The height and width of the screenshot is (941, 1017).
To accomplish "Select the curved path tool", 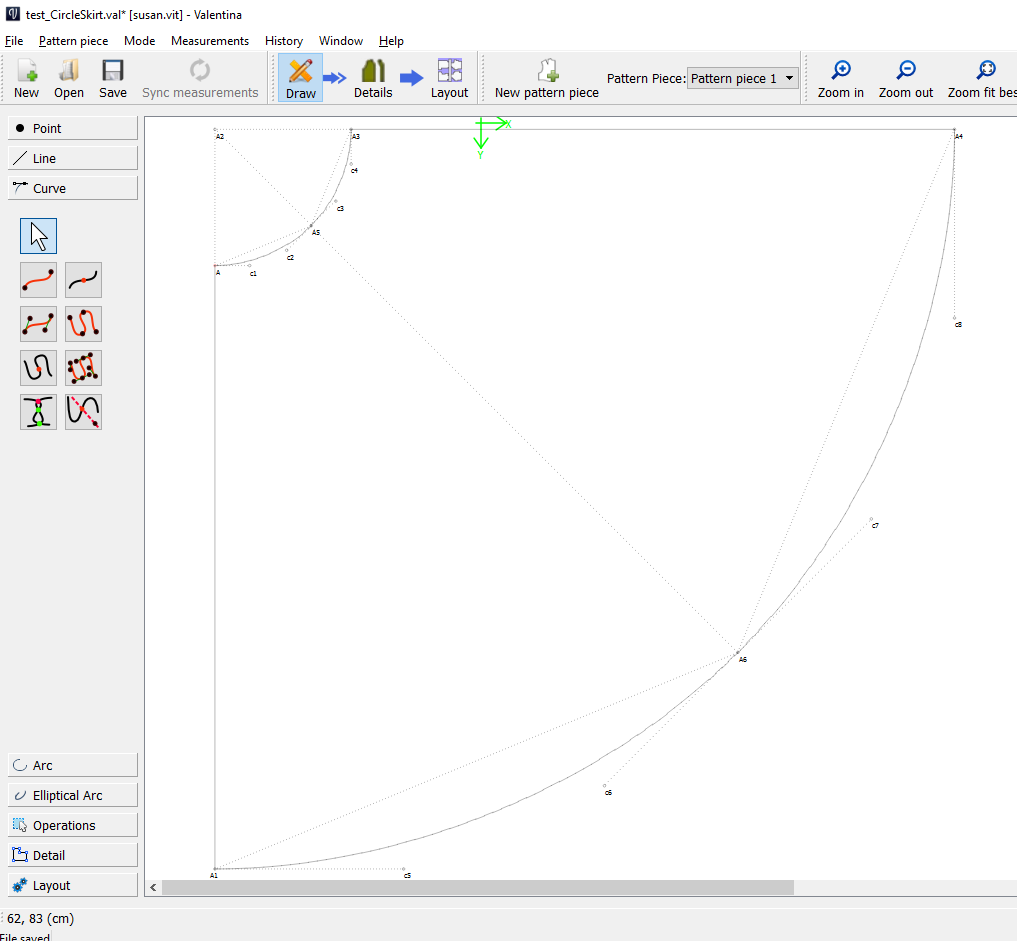I will tap(83, 324).
